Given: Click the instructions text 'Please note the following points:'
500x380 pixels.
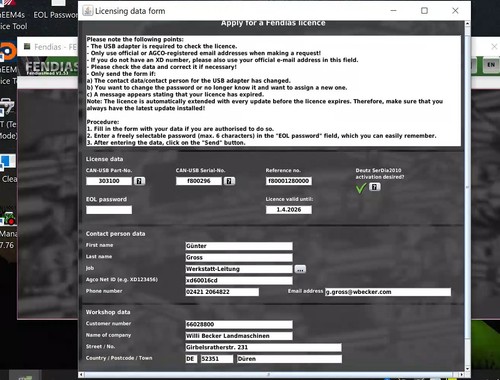Looking at the screenshot, I should 135,39.
